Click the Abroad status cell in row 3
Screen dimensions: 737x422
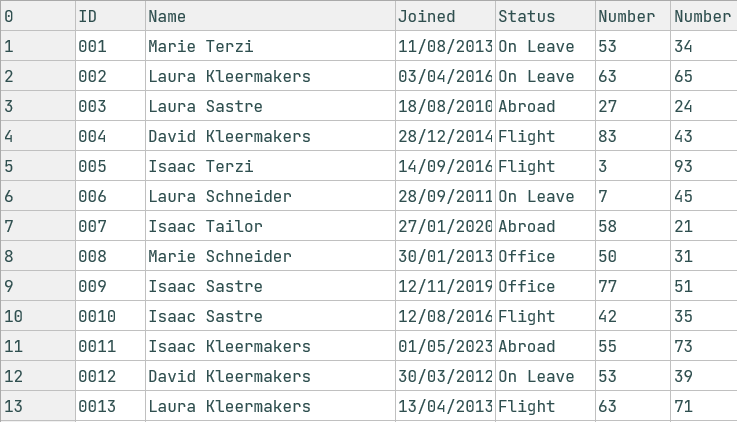[545, 106]
